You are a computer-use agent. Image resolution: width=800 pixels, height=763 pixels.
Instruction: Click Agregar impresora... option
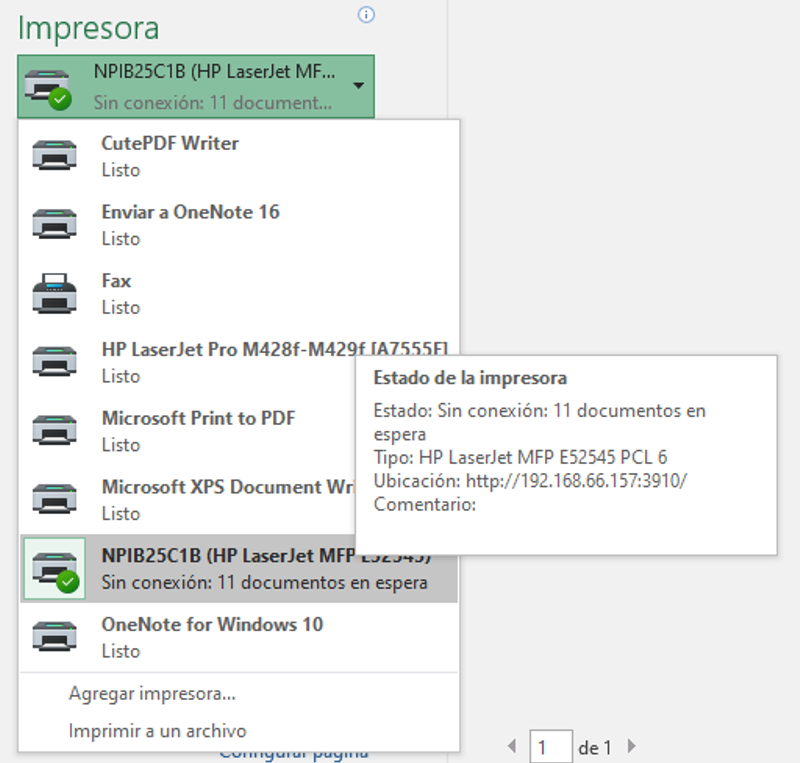152,694
